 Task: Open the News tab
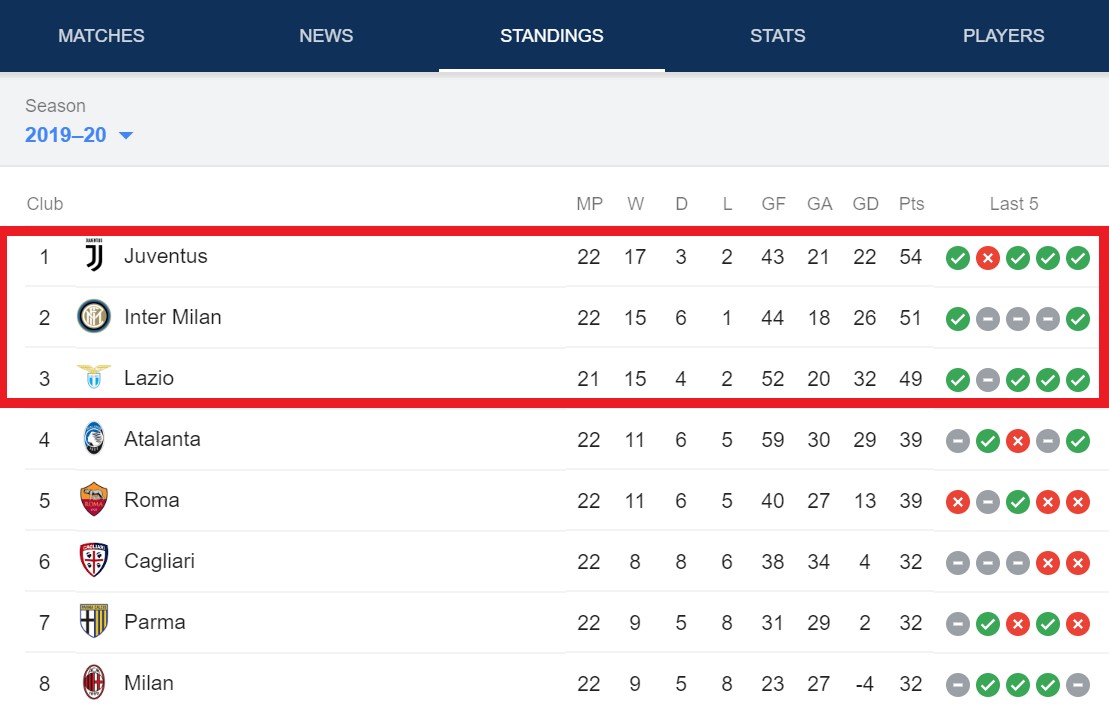(x=326, y=35)
